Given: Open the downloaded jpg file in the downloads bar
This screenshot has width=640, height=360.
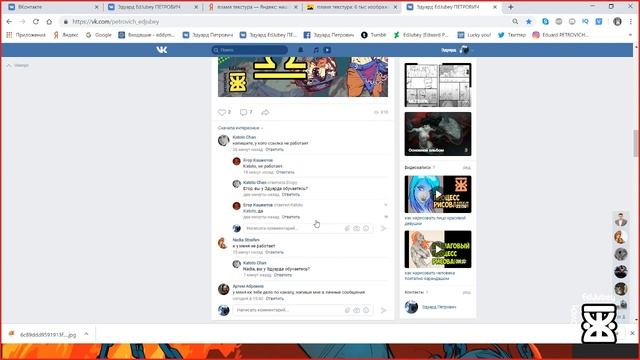Looking at the screenshot, I should (43, 334).
